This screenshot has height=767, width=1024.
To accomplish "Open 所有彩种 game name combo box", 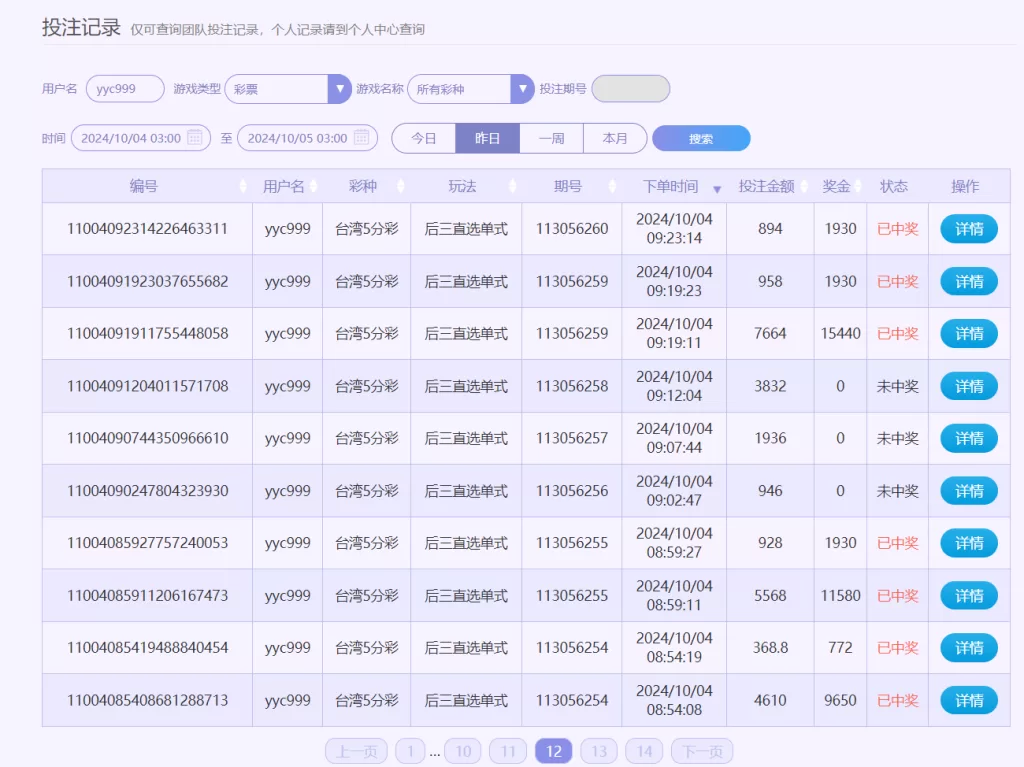I will 471,89.
